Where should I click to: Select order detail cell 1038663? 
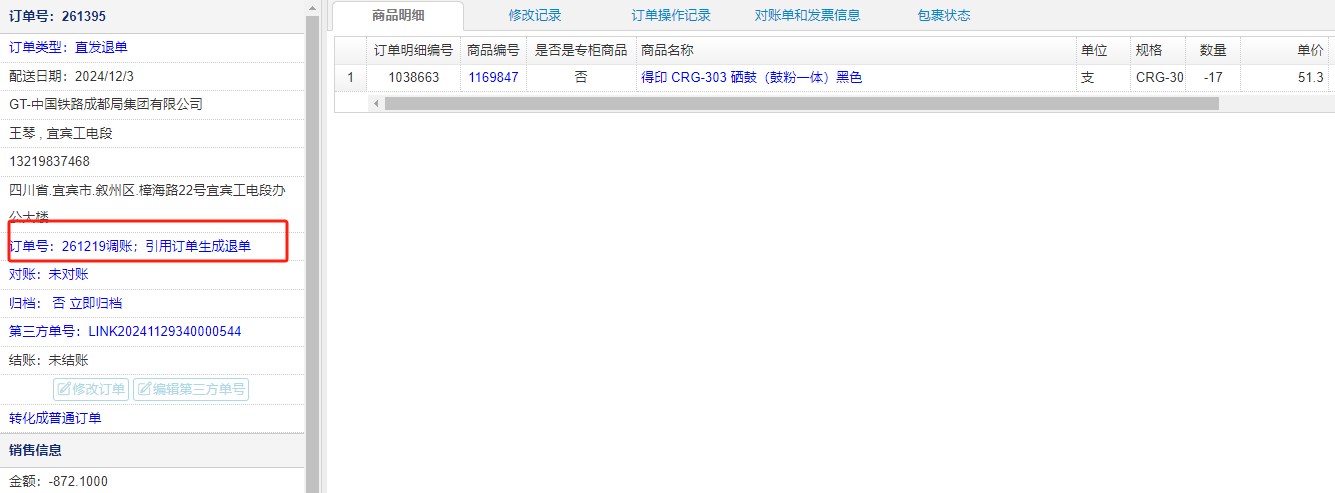[413, 77]
